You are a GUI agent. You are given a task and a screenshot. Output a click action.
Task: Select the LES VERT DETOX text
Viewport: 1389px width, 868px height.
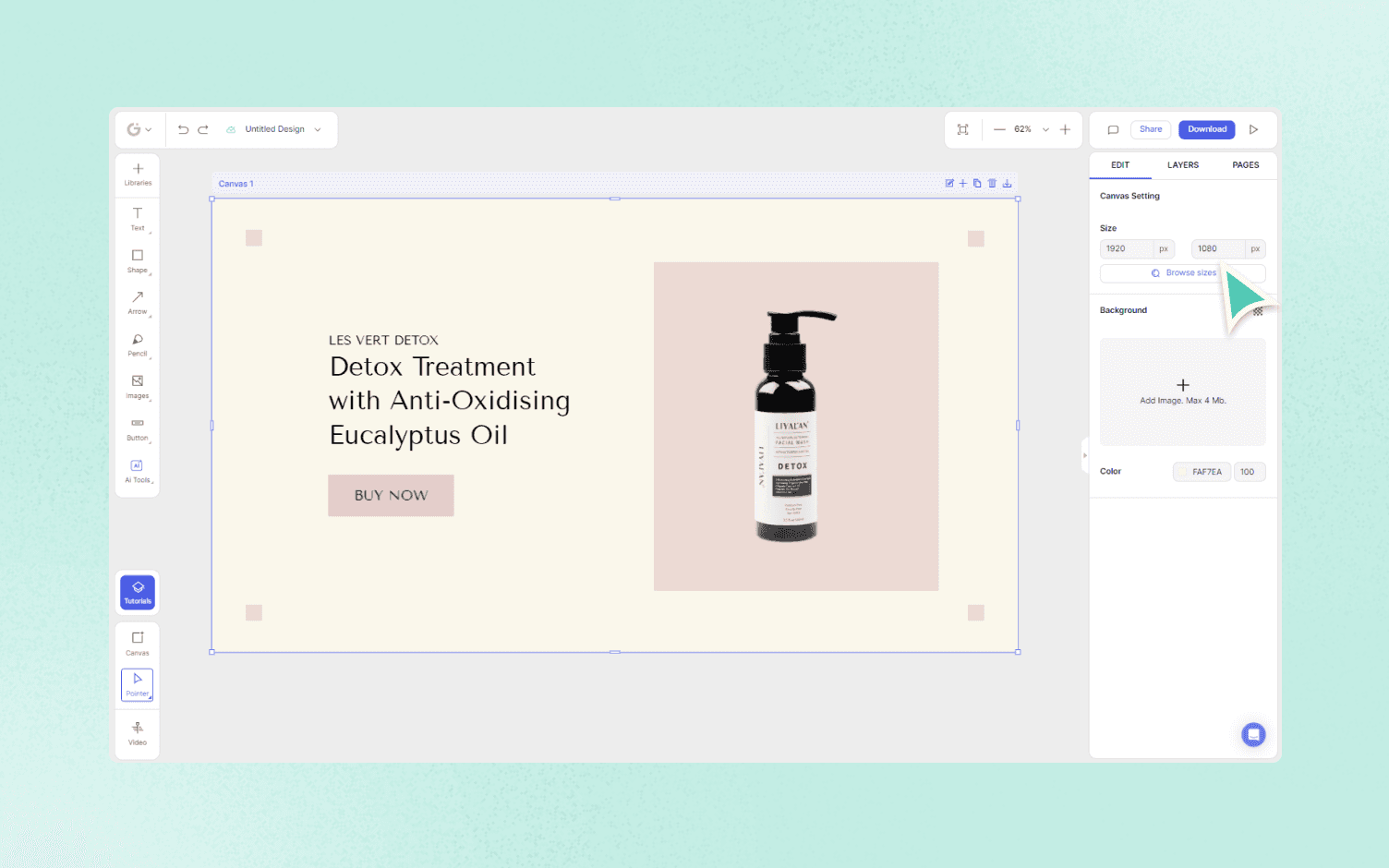pyautogui.click(x=384, y=341)
